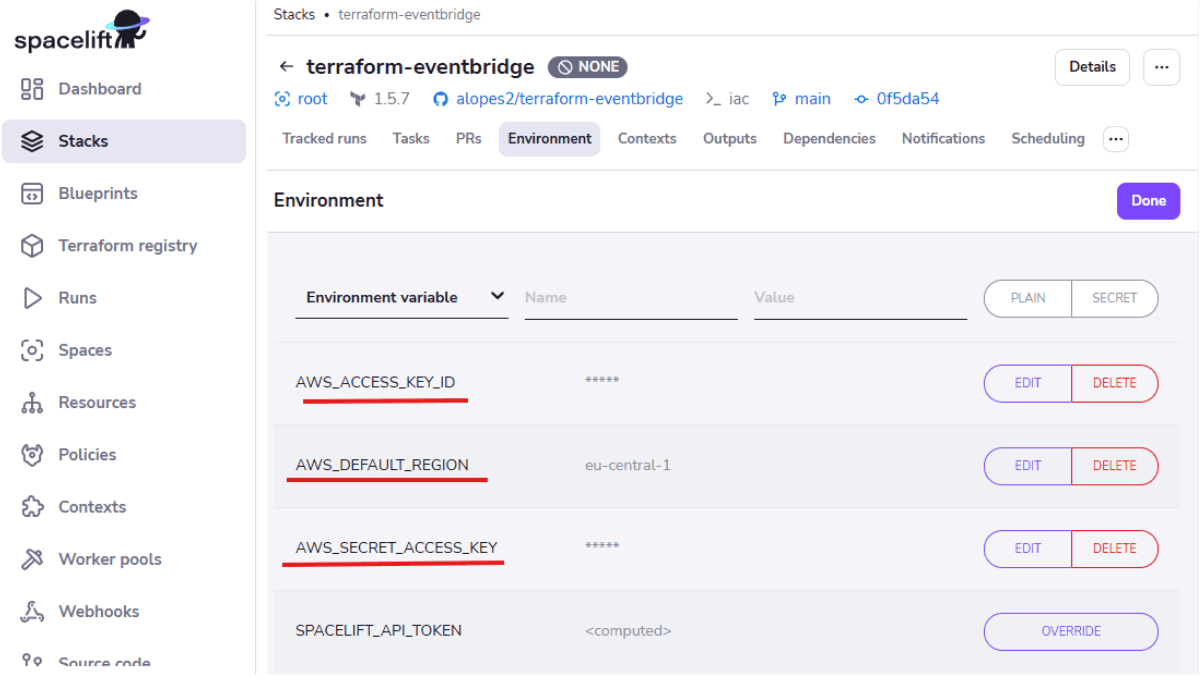Set new variable type to PLAIN
1200x681 pixels.
tap(1028, 298)
